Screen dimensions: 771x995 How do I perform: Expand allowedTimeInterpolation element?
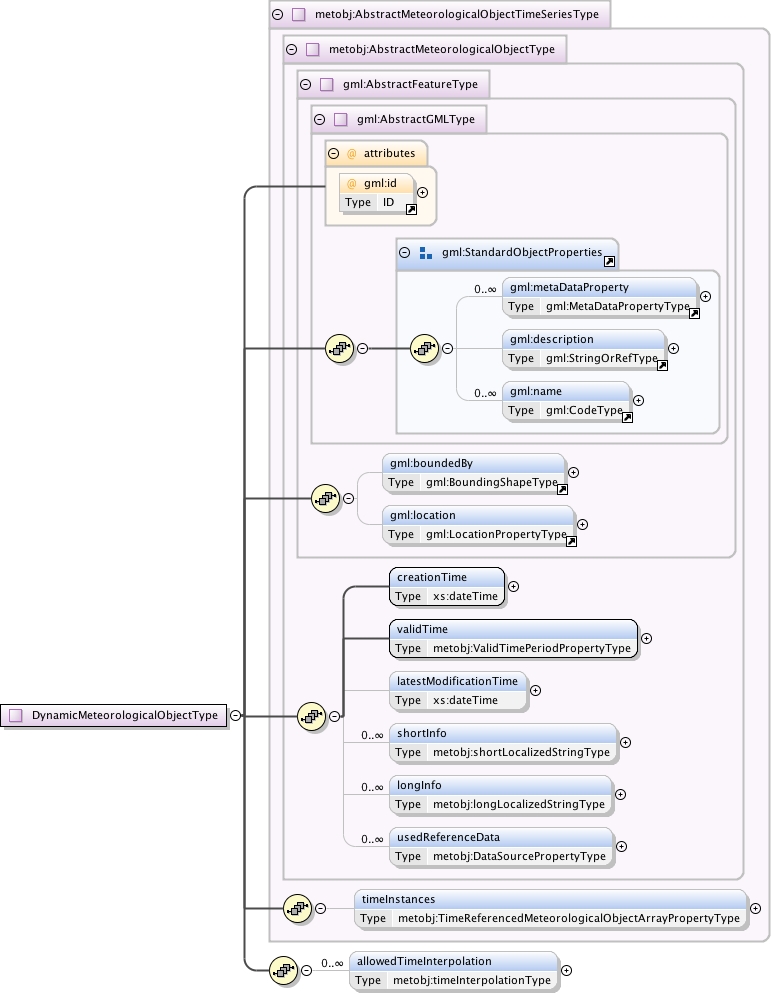(566, 970)
